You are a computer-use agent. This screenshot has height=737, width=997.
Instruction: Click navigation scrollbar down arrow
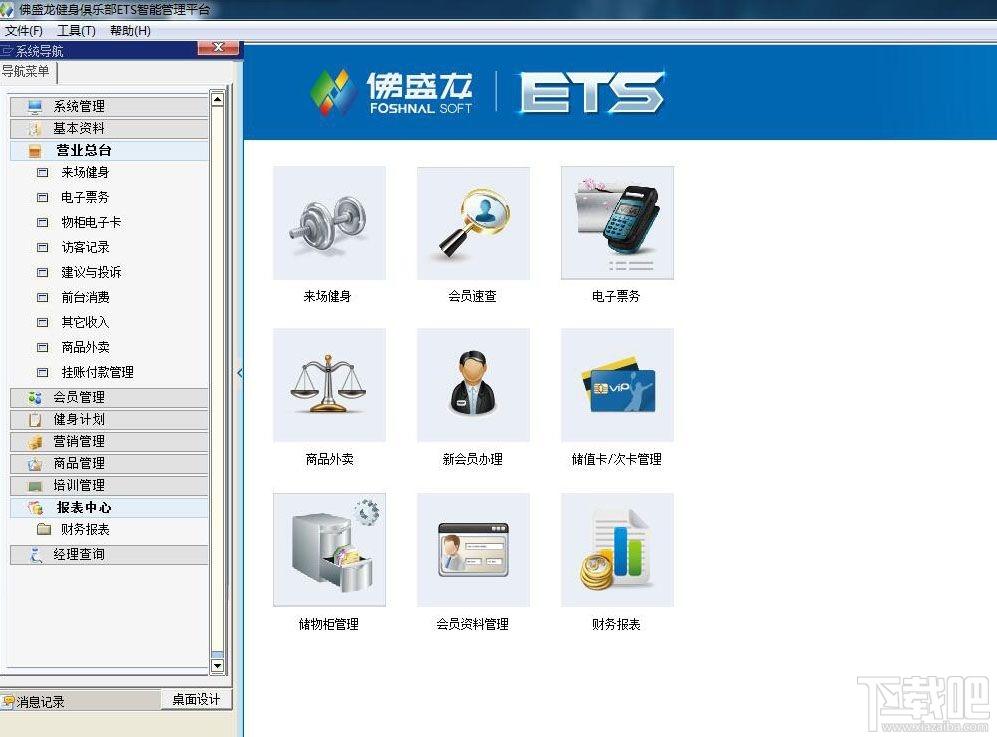click(x=217, y=666)
